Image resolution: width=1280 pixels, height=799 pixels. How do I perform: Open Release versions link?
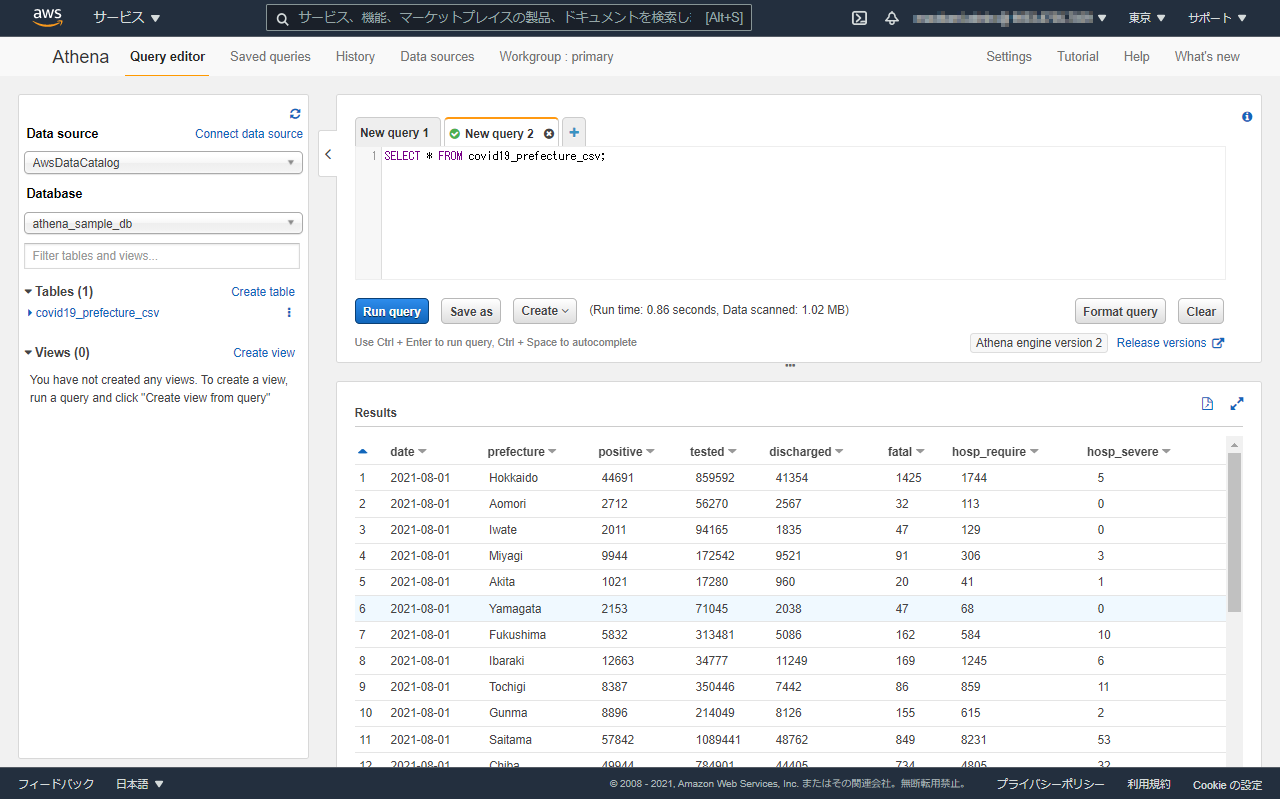click(x=1162, y=343)
